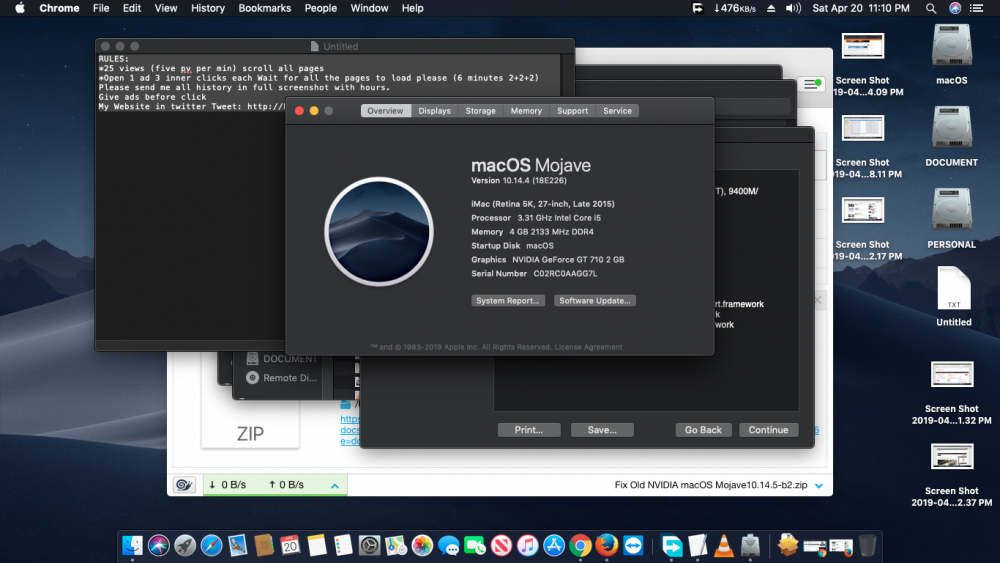
Task: Click volume speaker icon in menu bar
Action: coord(793,8)
